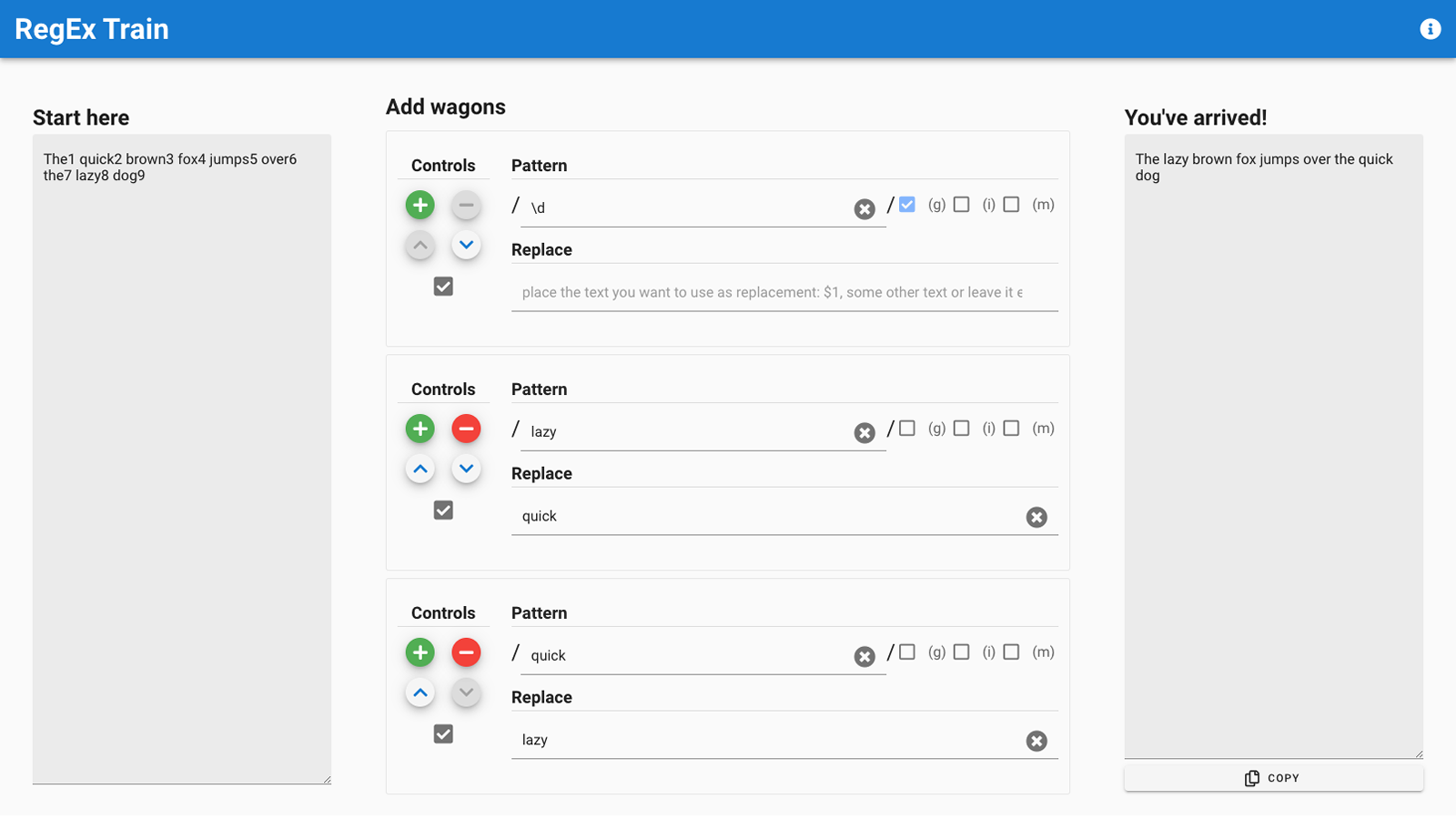Viewport: 1456px width, 819px height.
Task: Uncheck the global (g) flag for \d pattern
Action: click(x=907, y=205)
